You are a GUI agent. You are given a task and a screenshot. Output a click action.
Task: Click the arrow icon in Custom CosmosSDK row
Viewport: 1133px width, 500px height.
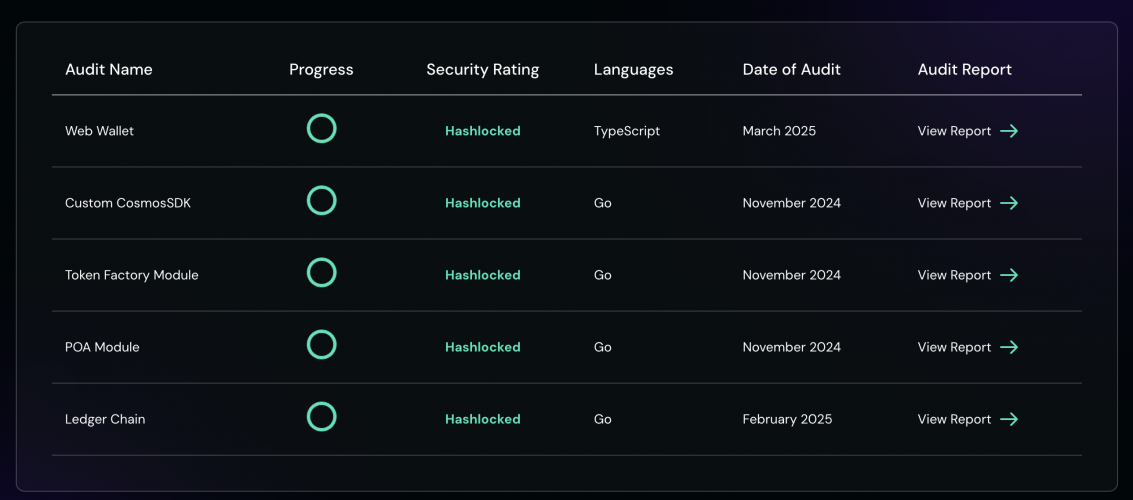coord(1009,203)
